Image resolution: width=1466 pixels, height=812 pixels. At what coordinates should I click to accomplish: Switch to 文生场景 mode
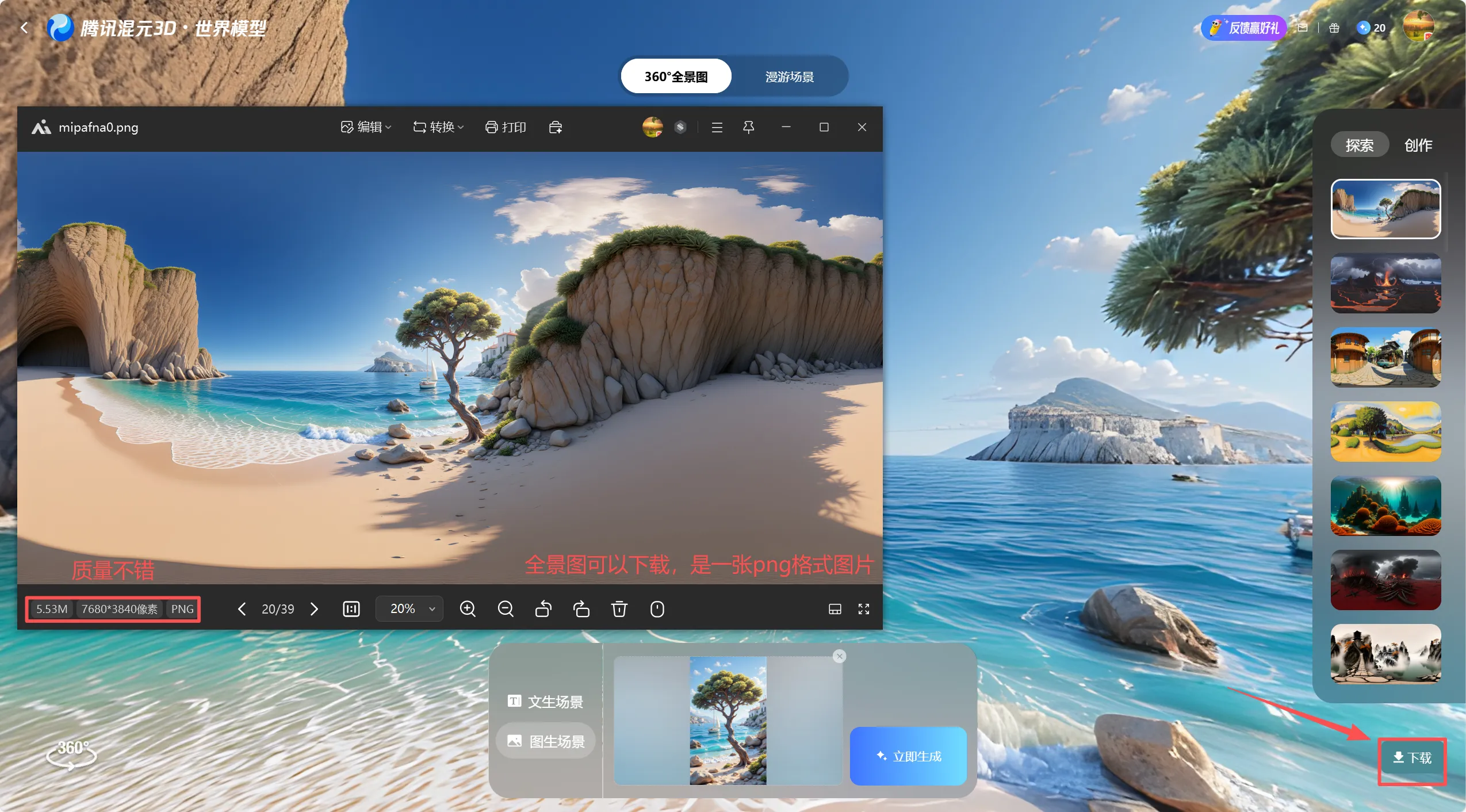pyautogui.click(x=545, y=701)
